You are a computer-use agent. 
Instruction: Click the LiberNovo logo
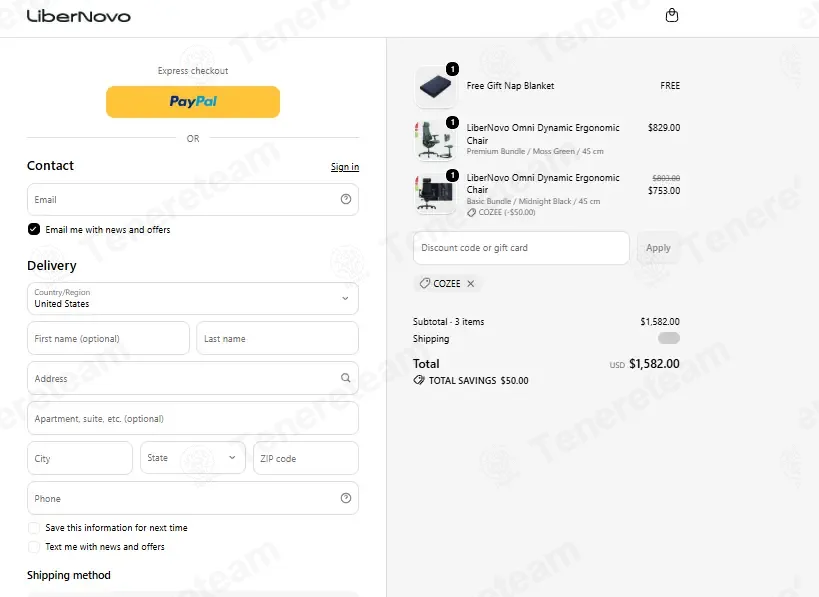pos(78,16)
